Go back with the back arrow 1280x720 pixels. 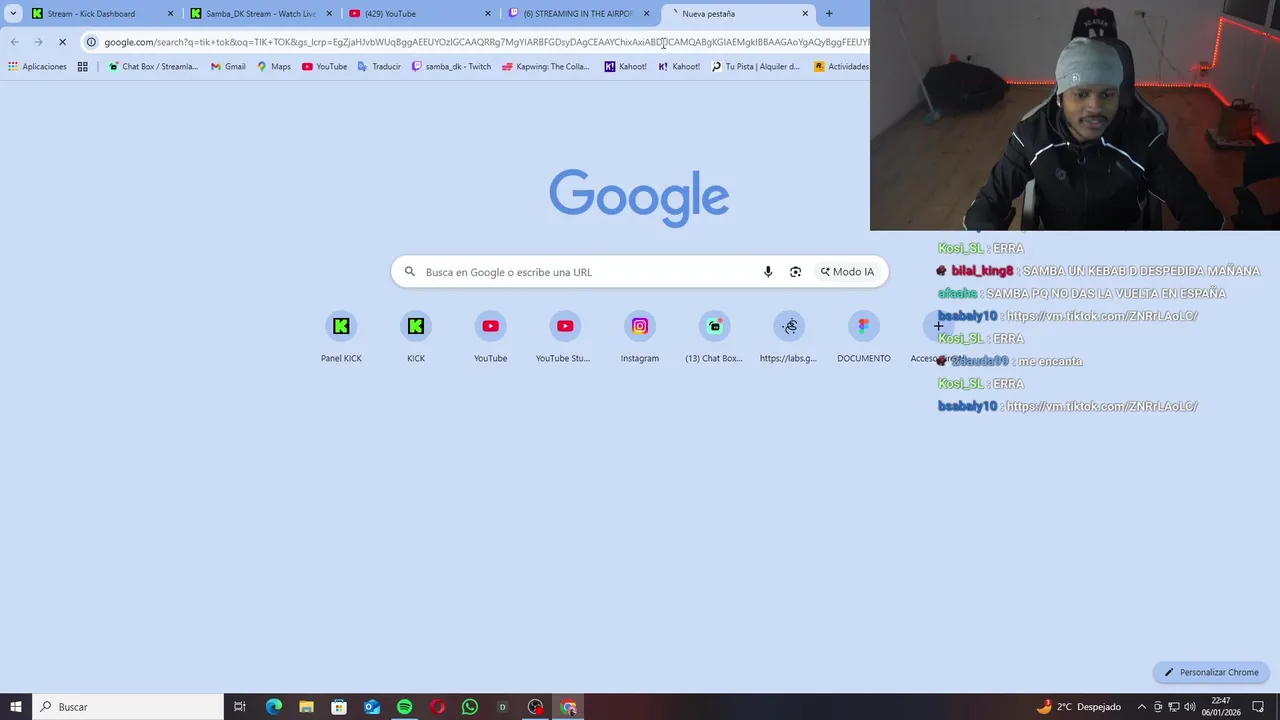tap(14, 42)
